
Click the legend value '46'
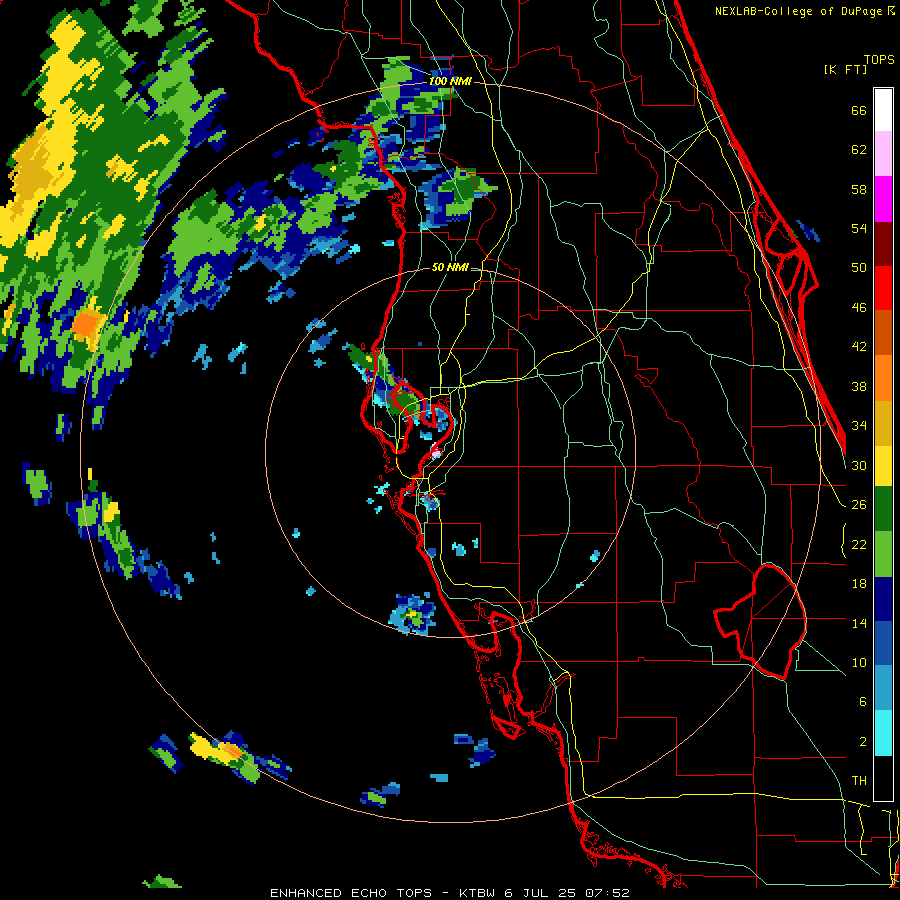(859, 308)
